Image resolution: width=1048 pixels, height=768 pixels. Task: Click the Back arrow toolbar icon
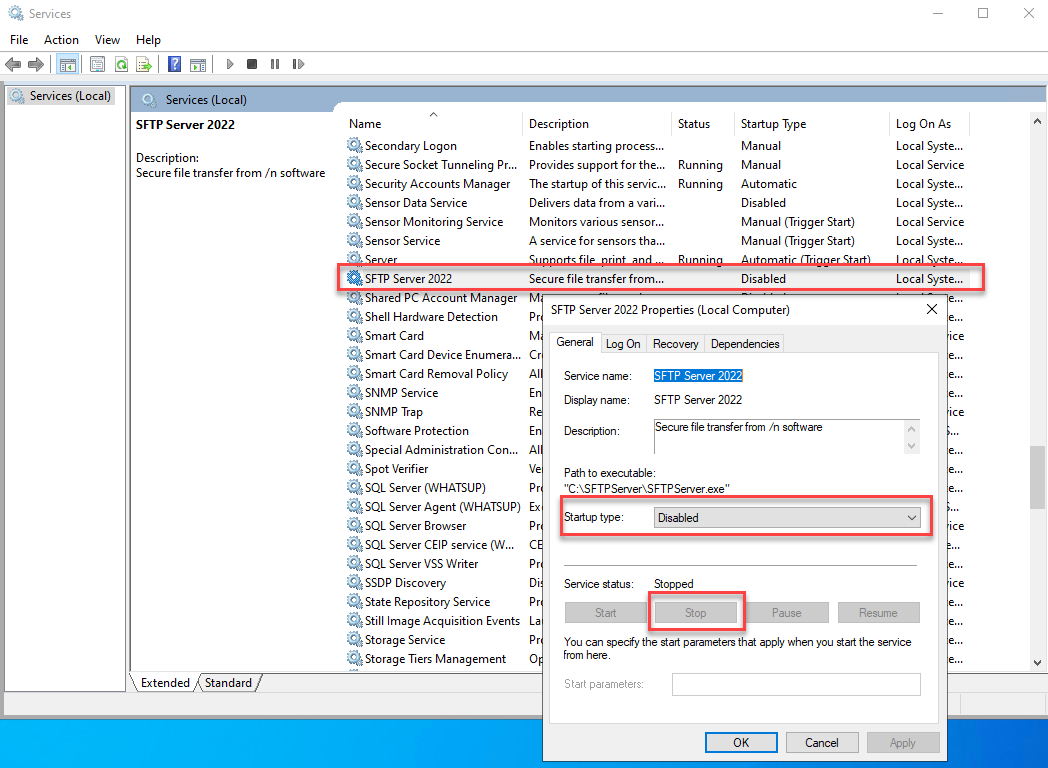pos(13,64)
